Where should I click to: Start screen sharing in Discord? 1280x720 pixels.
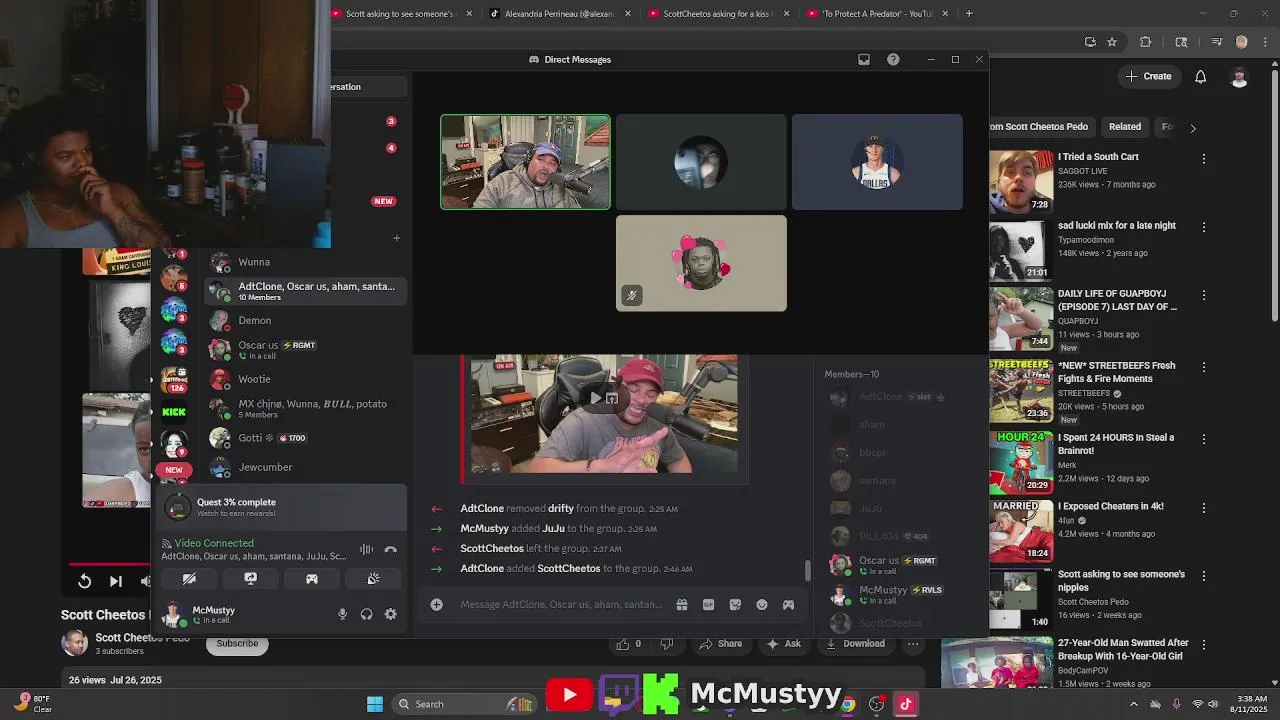pyautogui.click(x=250, y=579)
